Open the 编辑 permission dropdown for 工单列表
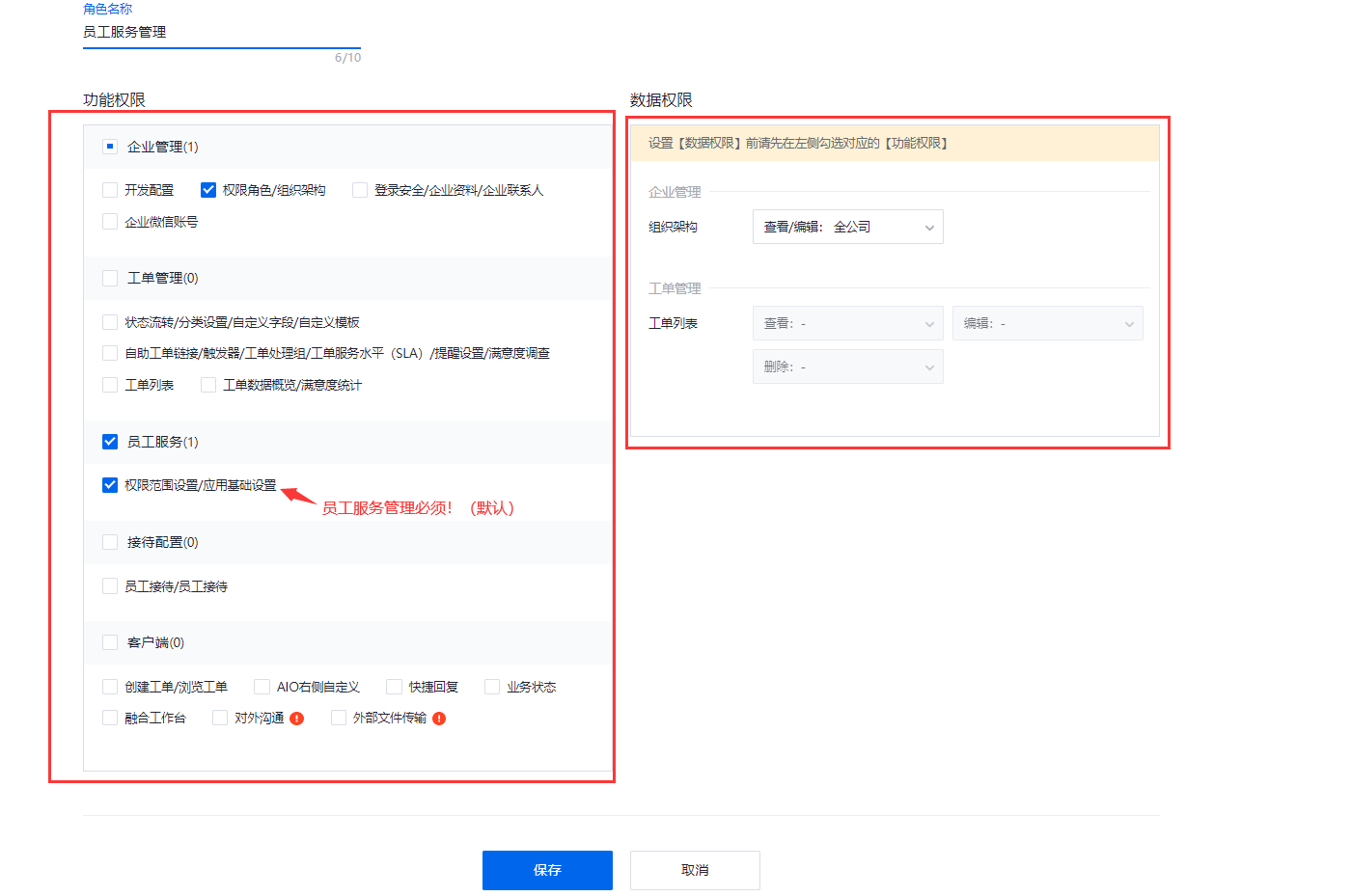This screenshot has width=1351, height=896. coord(1048,323)
